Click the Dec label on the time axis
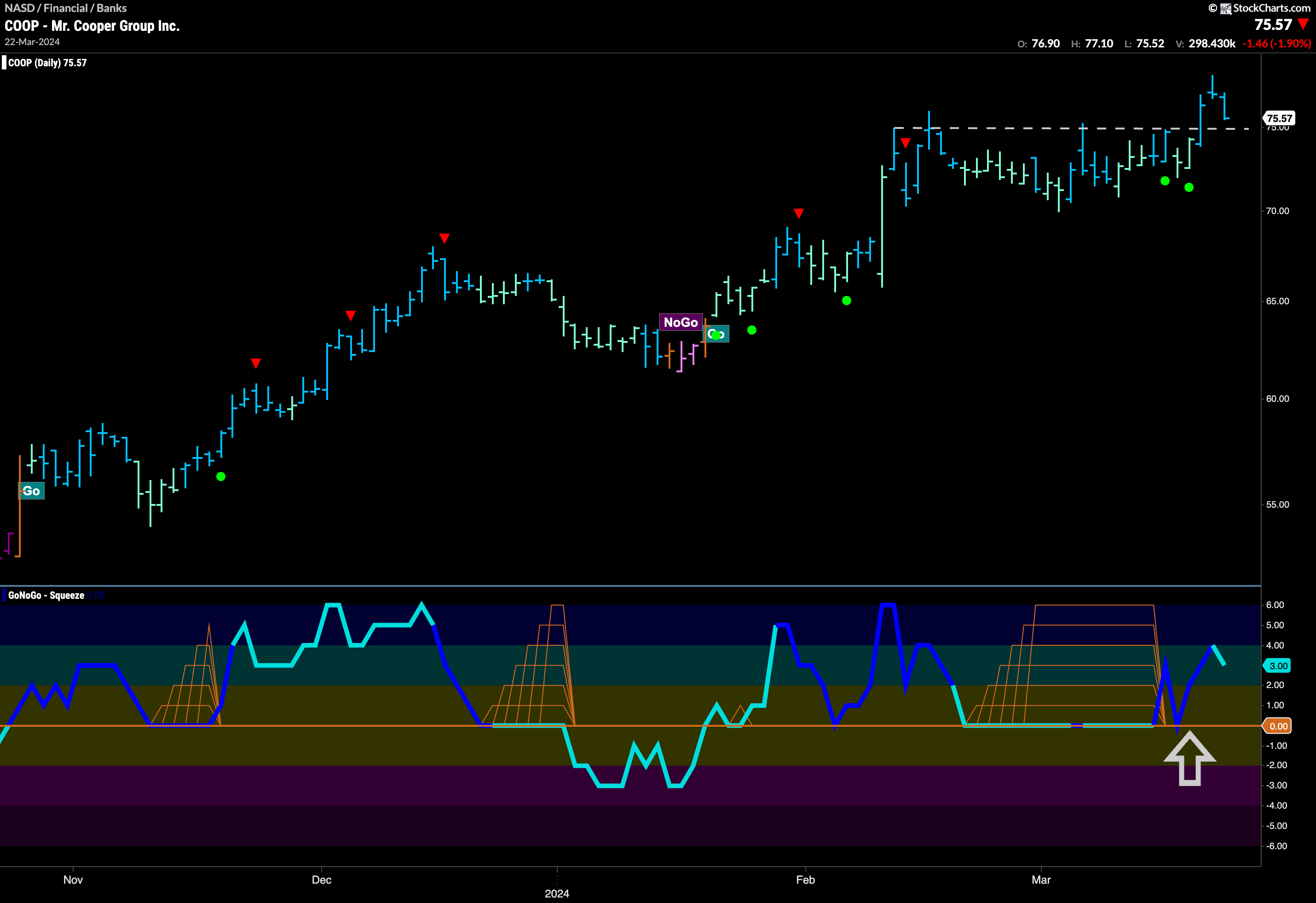 [322, 879]
